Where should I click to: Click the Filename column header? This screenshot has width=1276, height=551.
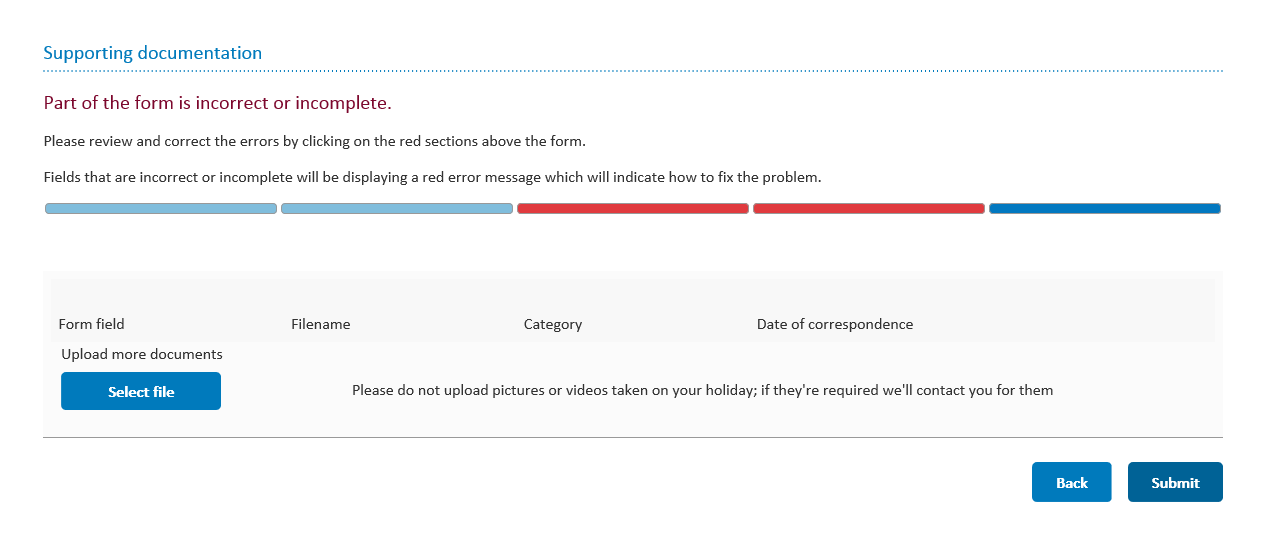click(321, 324)
